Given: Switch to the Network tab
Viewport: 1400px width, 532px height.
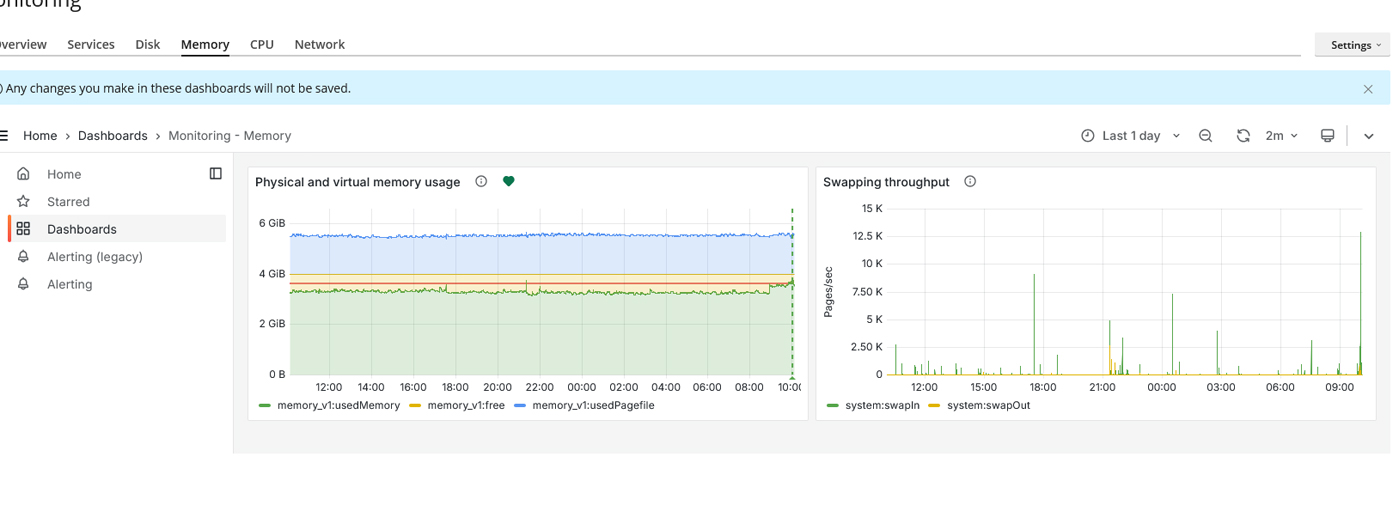Looking at the screenshot, I should tap(319, 45).
